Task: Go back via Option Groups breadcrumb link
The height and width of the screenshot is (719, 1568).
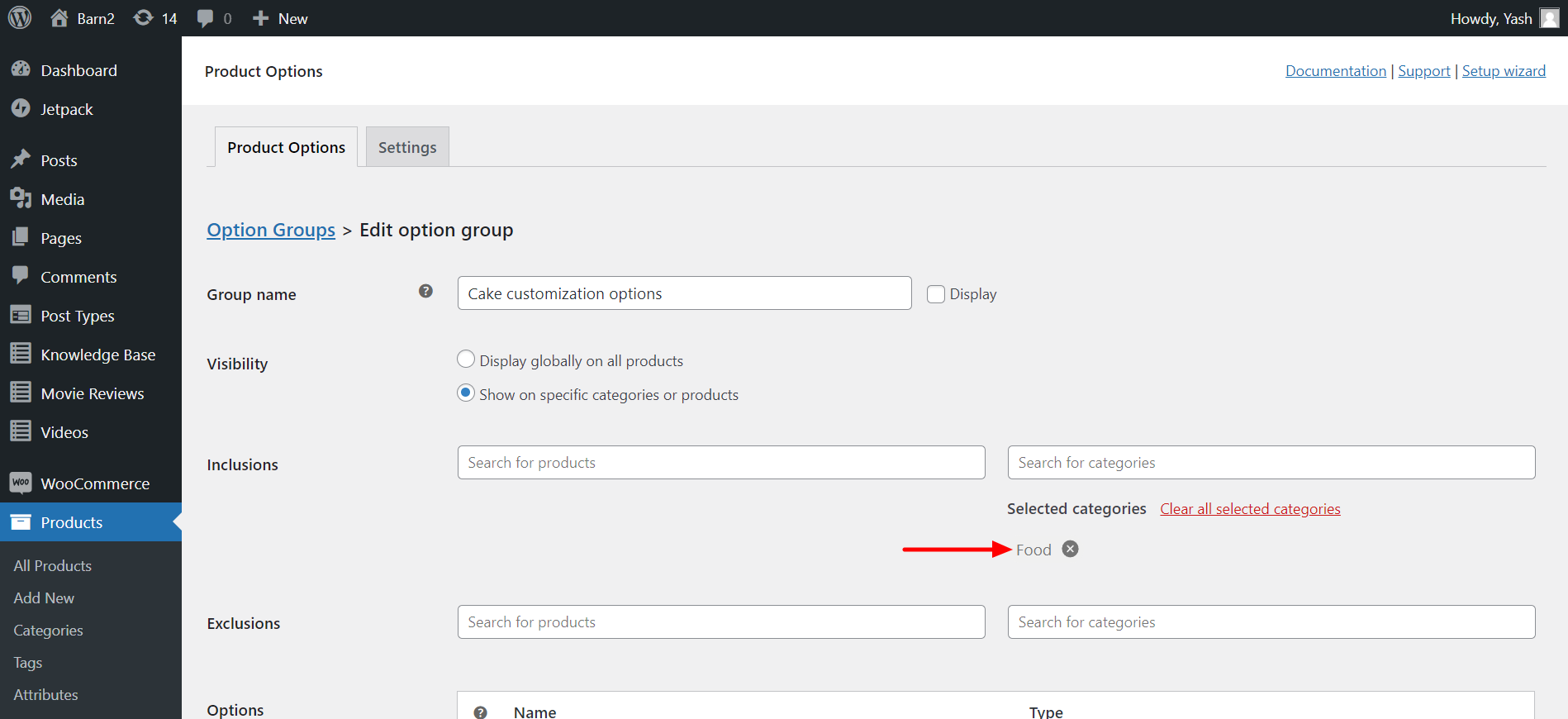Action: (x=271, y=230)
